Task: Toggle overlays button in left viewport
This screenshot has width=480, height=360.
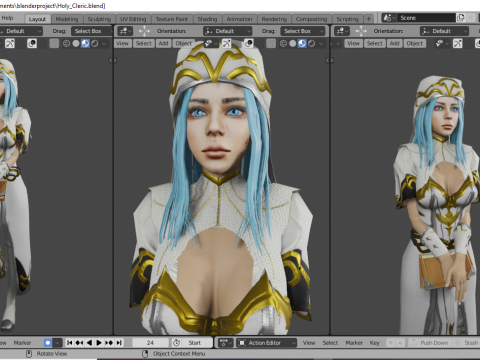Action: 32,43
